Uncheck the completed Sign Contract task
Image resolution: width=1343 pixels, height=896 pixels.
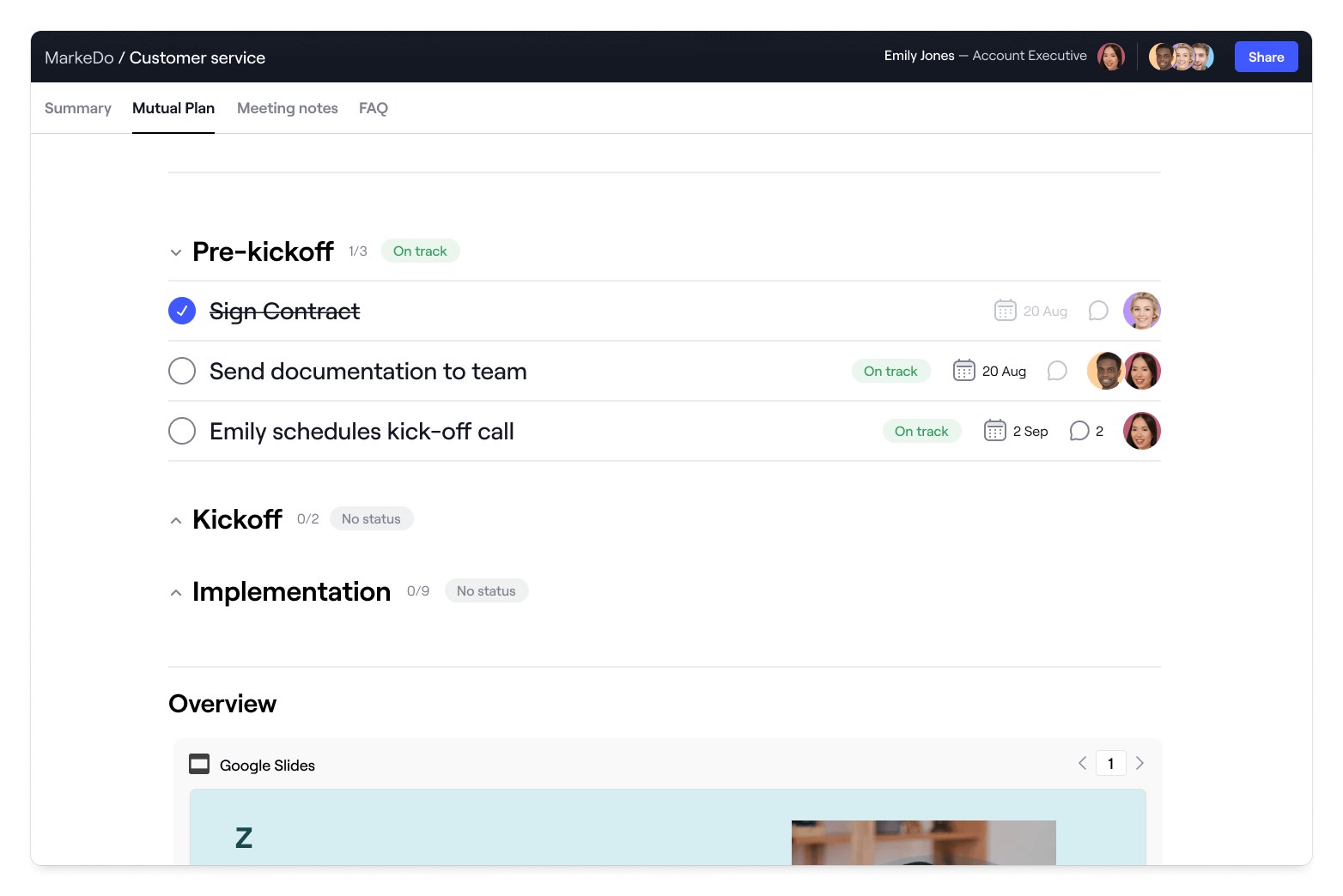point(181,311)
